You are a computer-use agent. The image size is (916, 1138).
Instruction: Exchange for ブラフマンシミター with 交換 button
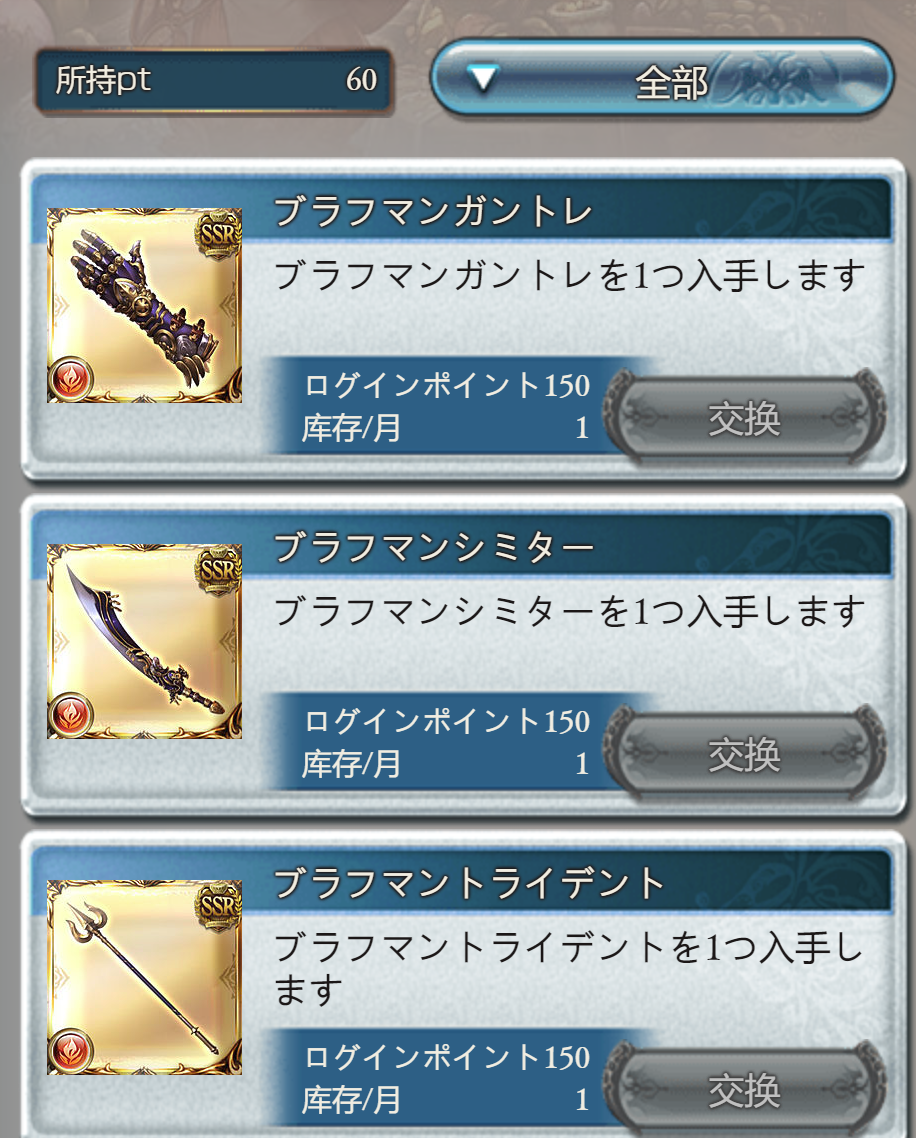744,754
